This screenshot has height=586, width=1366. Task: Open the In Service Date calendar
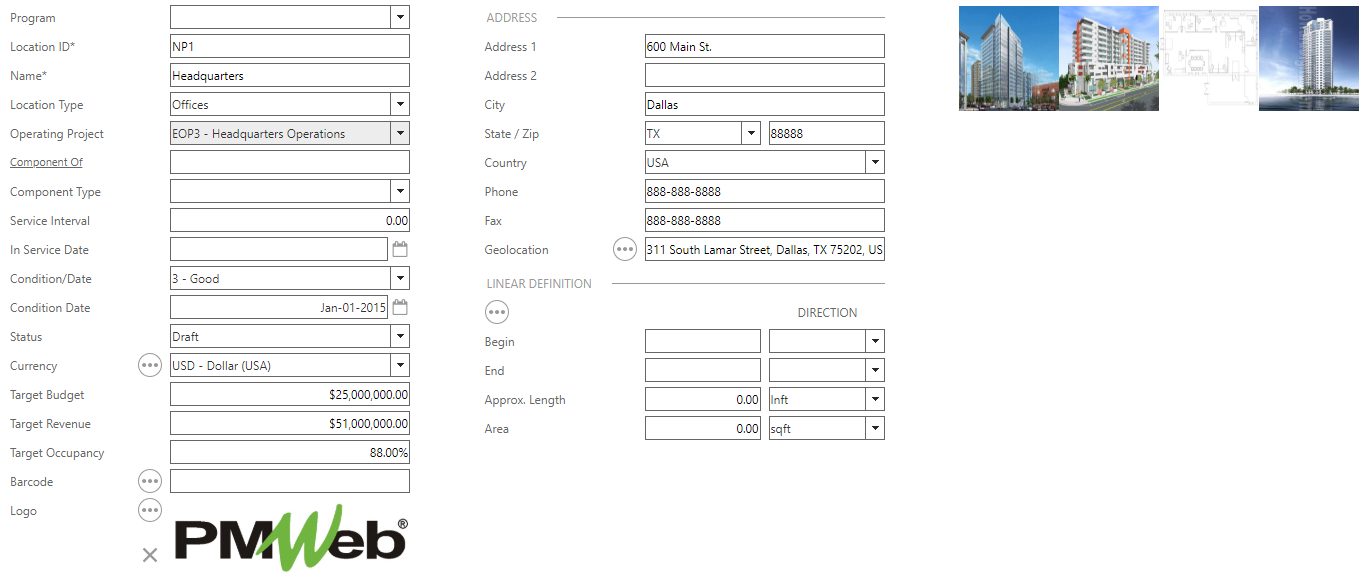(x=400, y=250)
